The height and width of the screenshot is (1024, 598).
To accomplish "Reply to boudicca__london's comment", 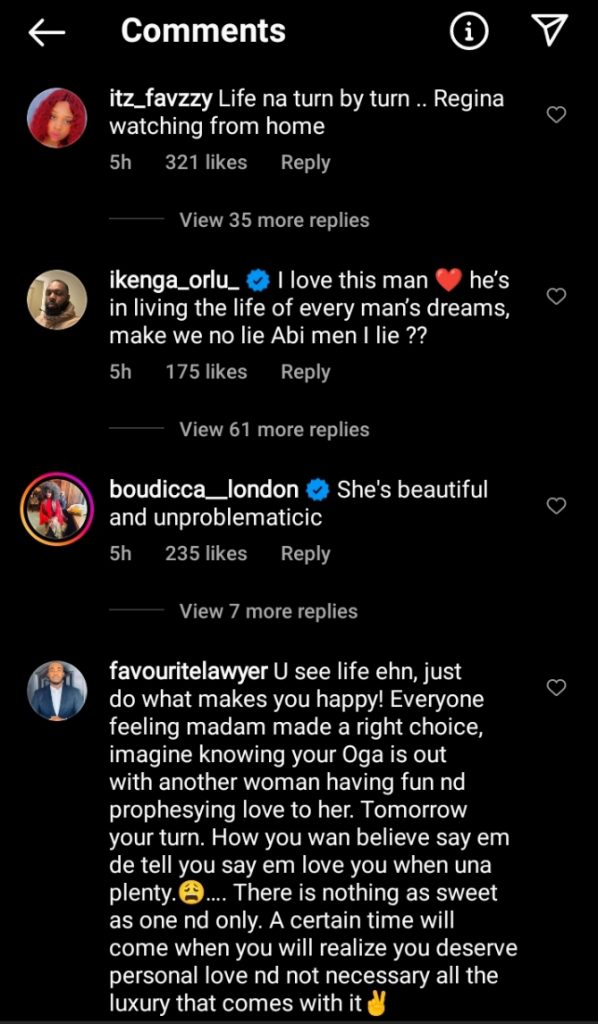I will pos(305,553).
